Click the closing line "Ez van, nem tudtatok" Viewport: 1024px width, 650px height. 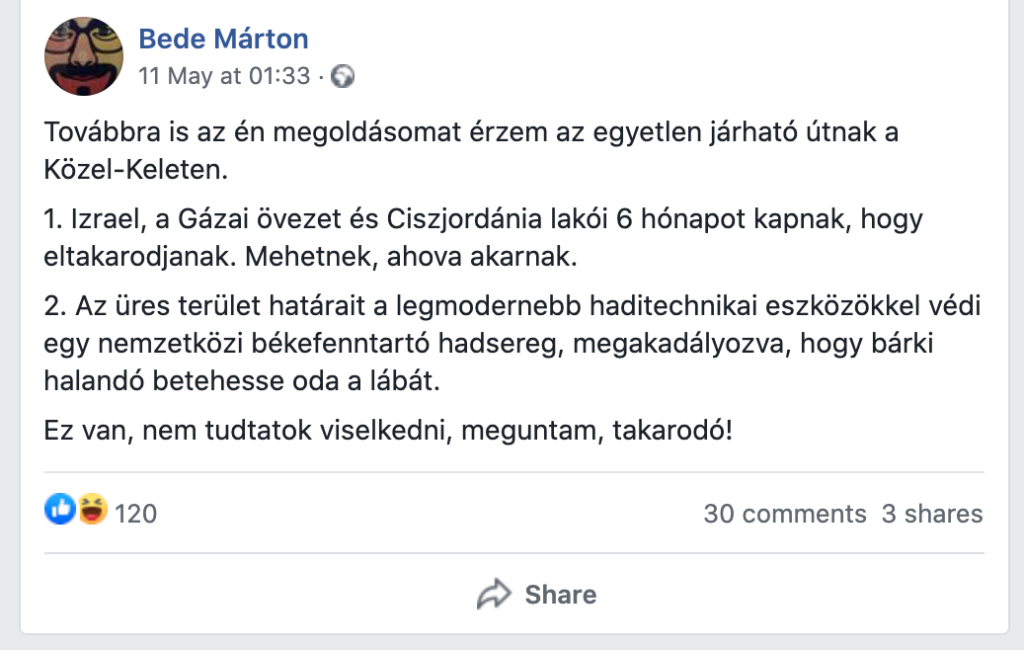(388, 431)
